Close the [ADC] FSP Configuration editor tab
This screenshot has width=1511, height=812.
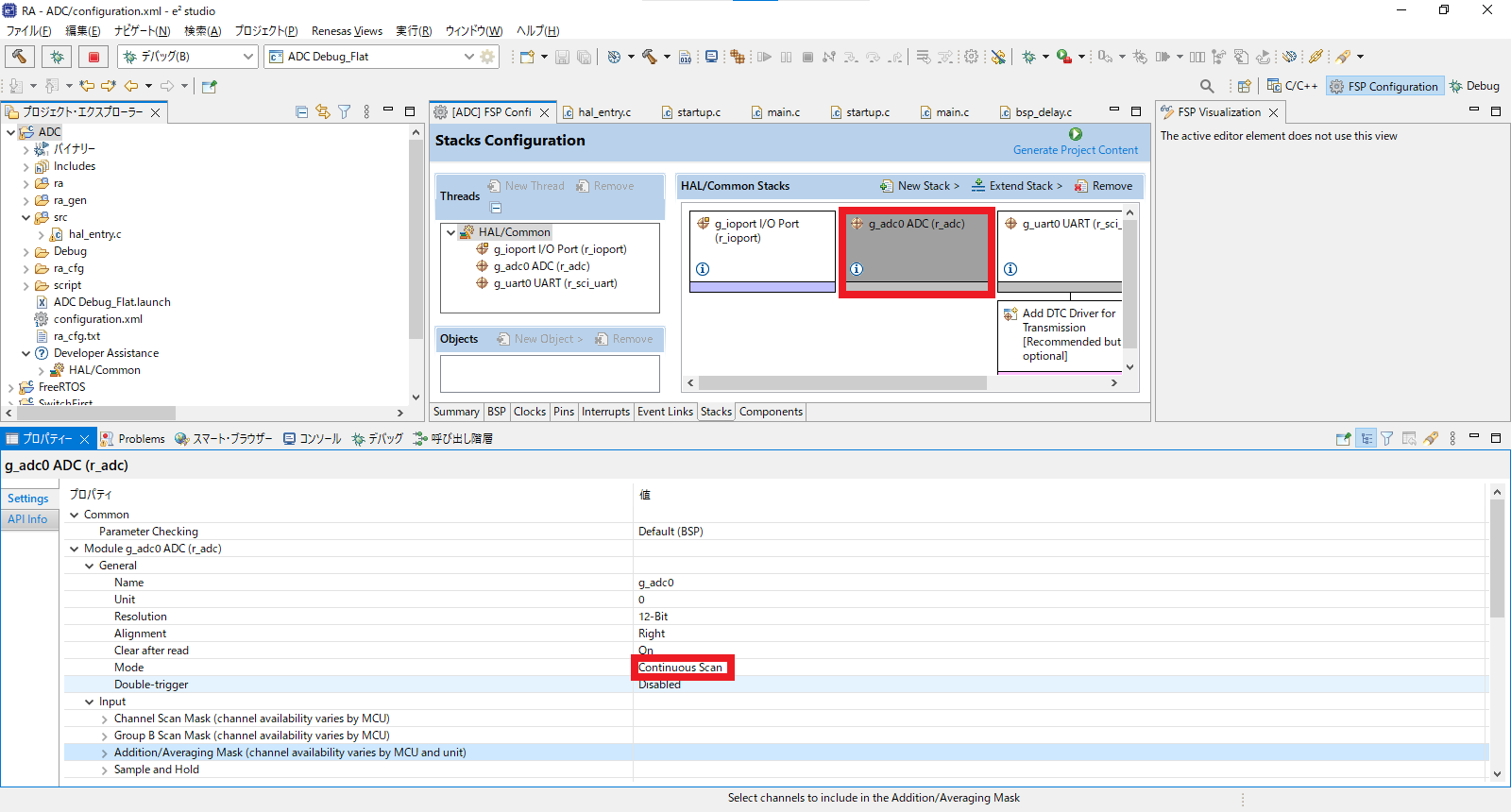click(x=544, y=112)
